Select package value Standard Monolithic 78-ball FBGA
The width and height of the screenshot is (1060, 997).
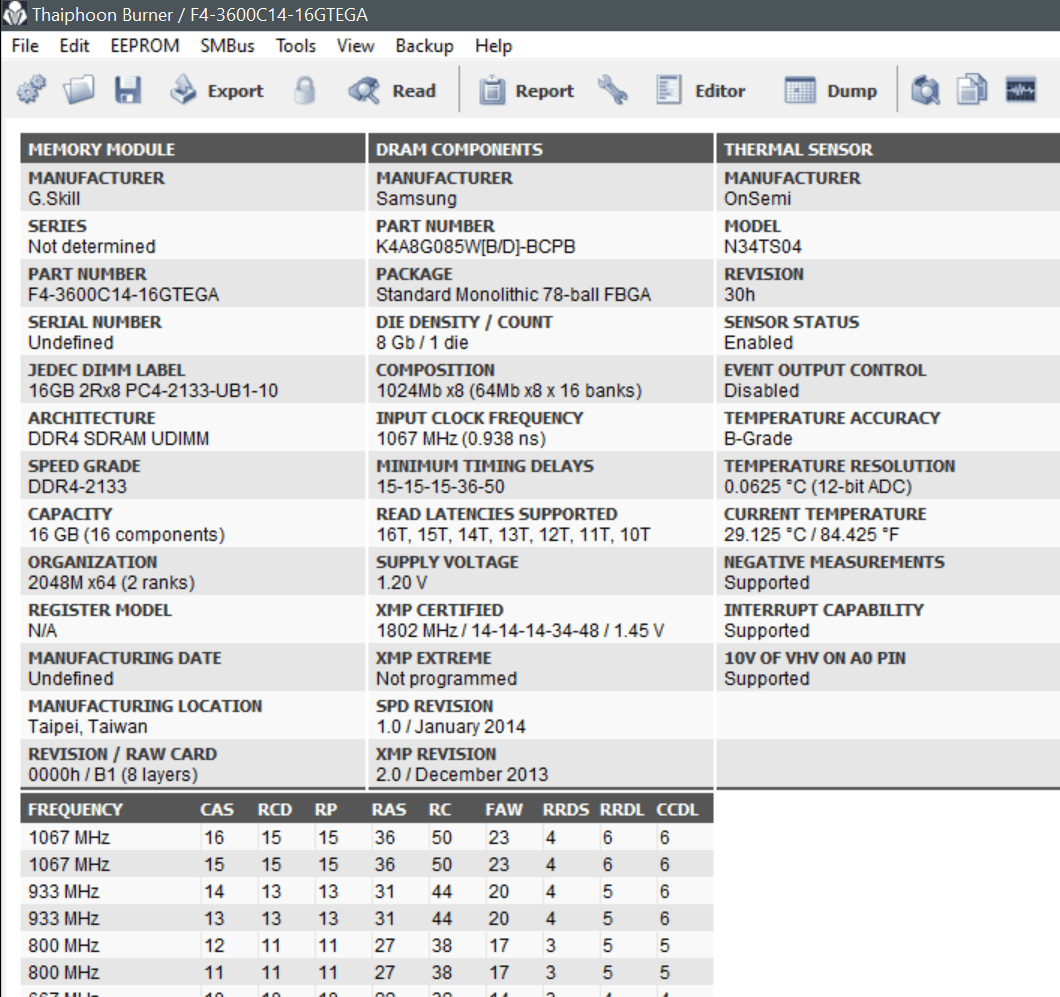(514, 295)
